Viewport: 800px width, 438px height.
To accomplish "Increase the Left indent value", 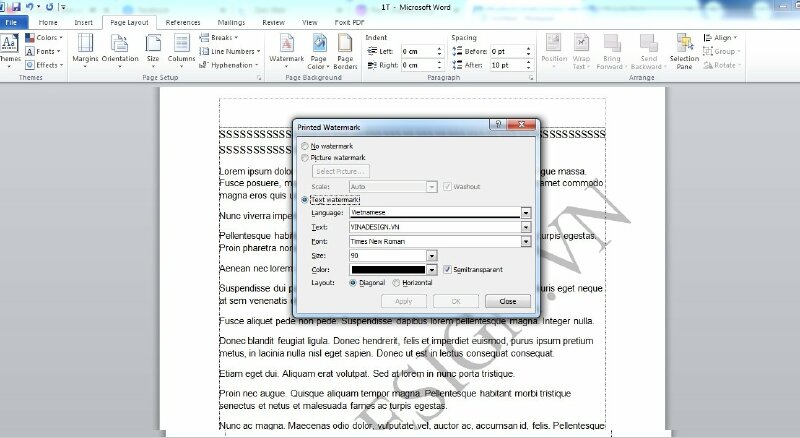I will 439,48.
